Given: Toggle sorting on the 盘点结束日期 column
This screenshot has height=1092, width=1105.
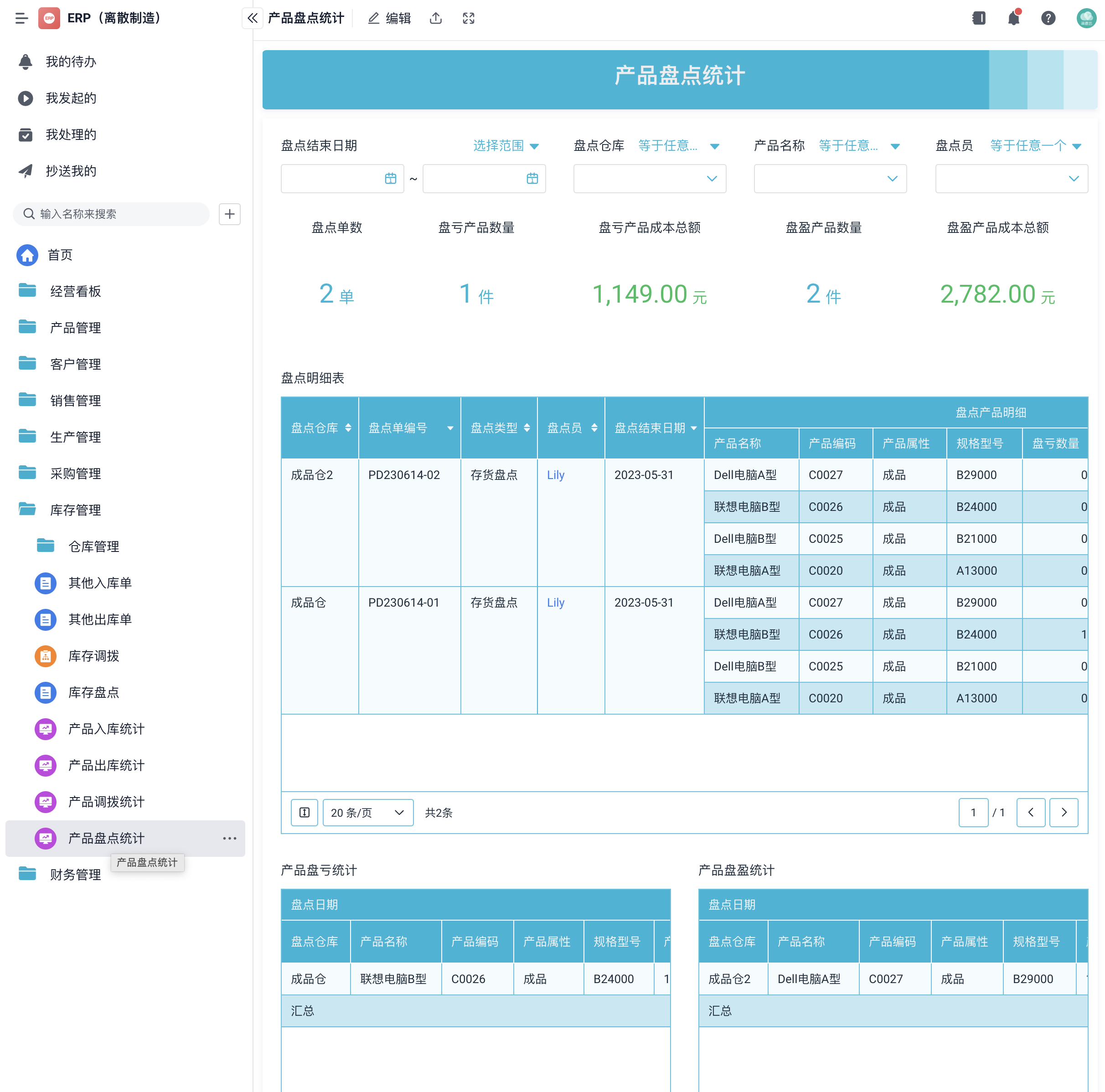Looking at the screenshot, I should tap(694, 428).
